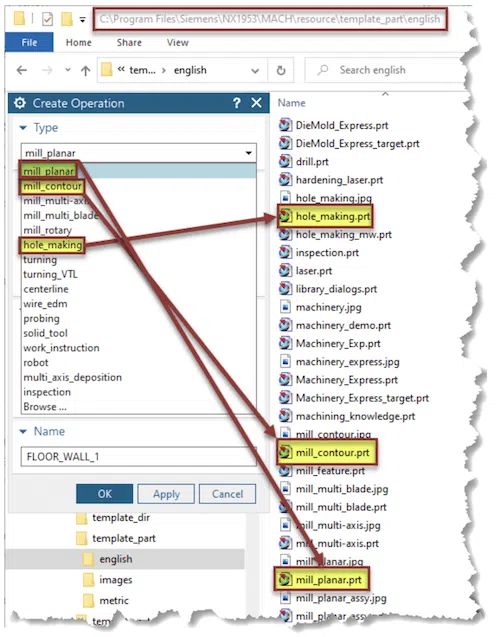
Task: Click the inspection.prt file icon
Action: (x=285, y=252)
